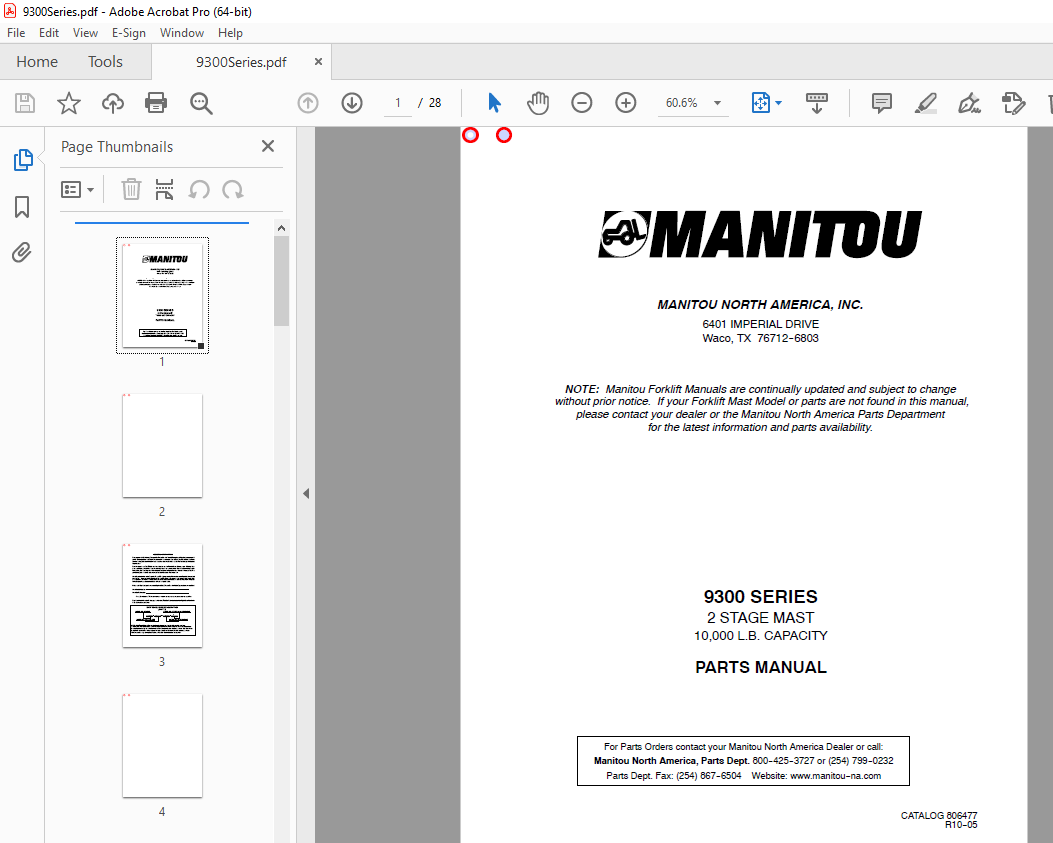Click '10,000 L.B. CAPACITY' text
Screen dimensions: 1053x843
pyautogui.click(x=760, y=635)
